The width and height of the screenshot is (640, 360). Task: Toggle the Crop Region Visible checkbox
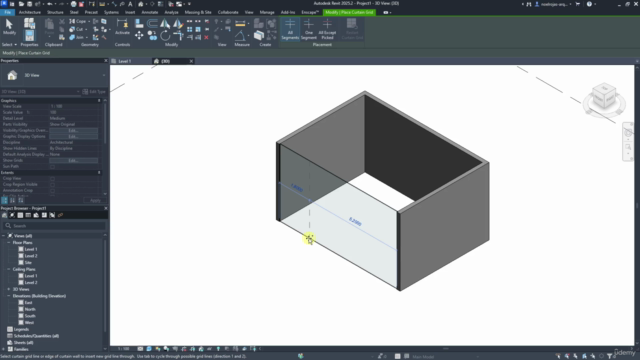[52, 184]
